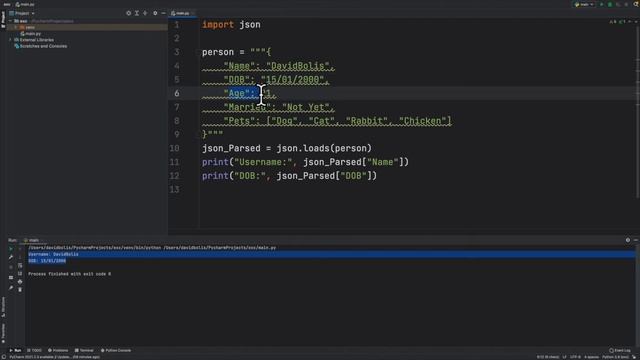The height and width of the screenshot is (360, 640).
Task: Click Run with Coverage icon in top toolbar
Action: [618, 4]
